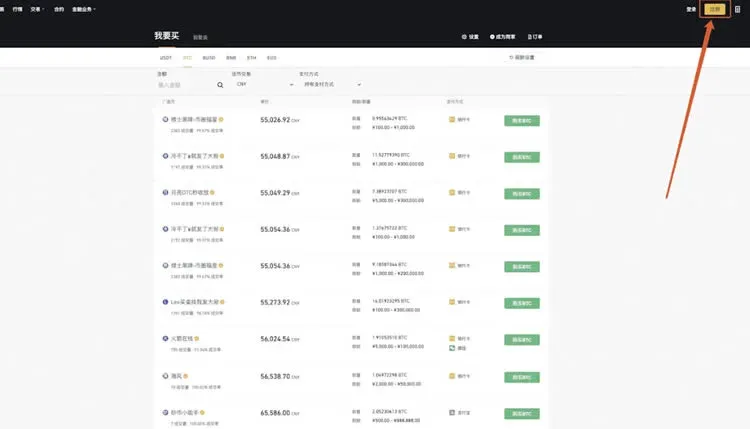
Task: Open merchant profile on 65,586.00 row
Action: pyautogui.click(x=184, y=412)
